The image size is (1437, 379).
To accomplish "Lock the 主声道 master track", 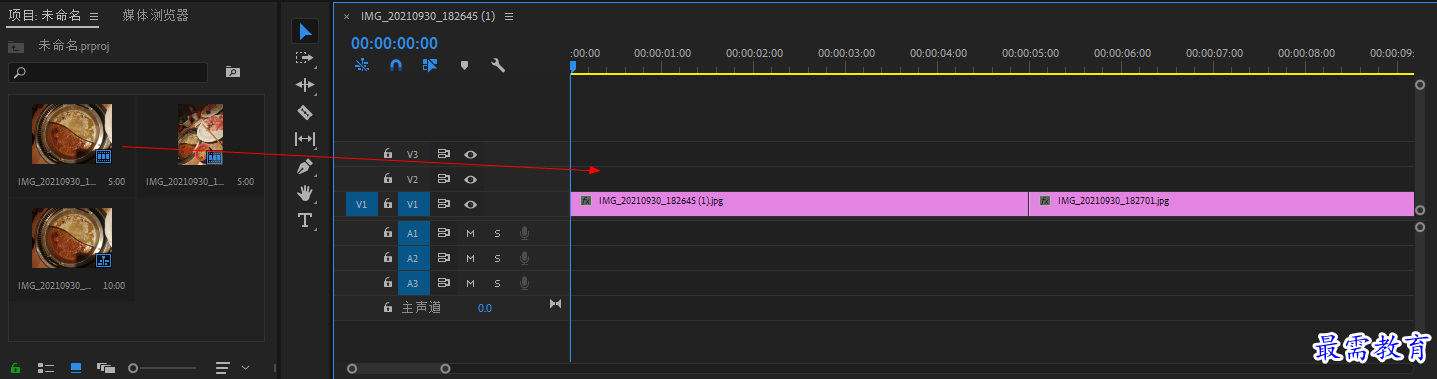I will click(x=388, y=308).
